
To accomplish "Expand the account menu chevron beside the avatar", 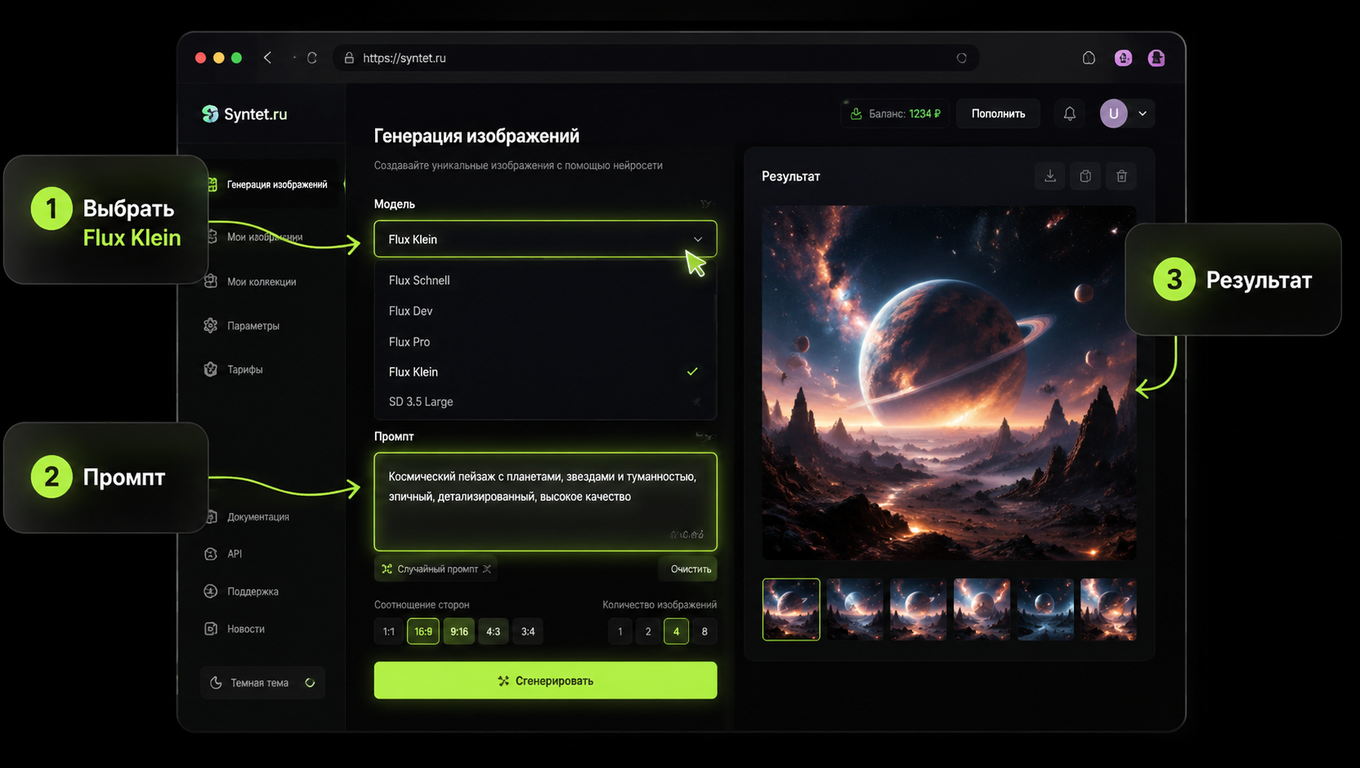I will tap(1143, 114).
